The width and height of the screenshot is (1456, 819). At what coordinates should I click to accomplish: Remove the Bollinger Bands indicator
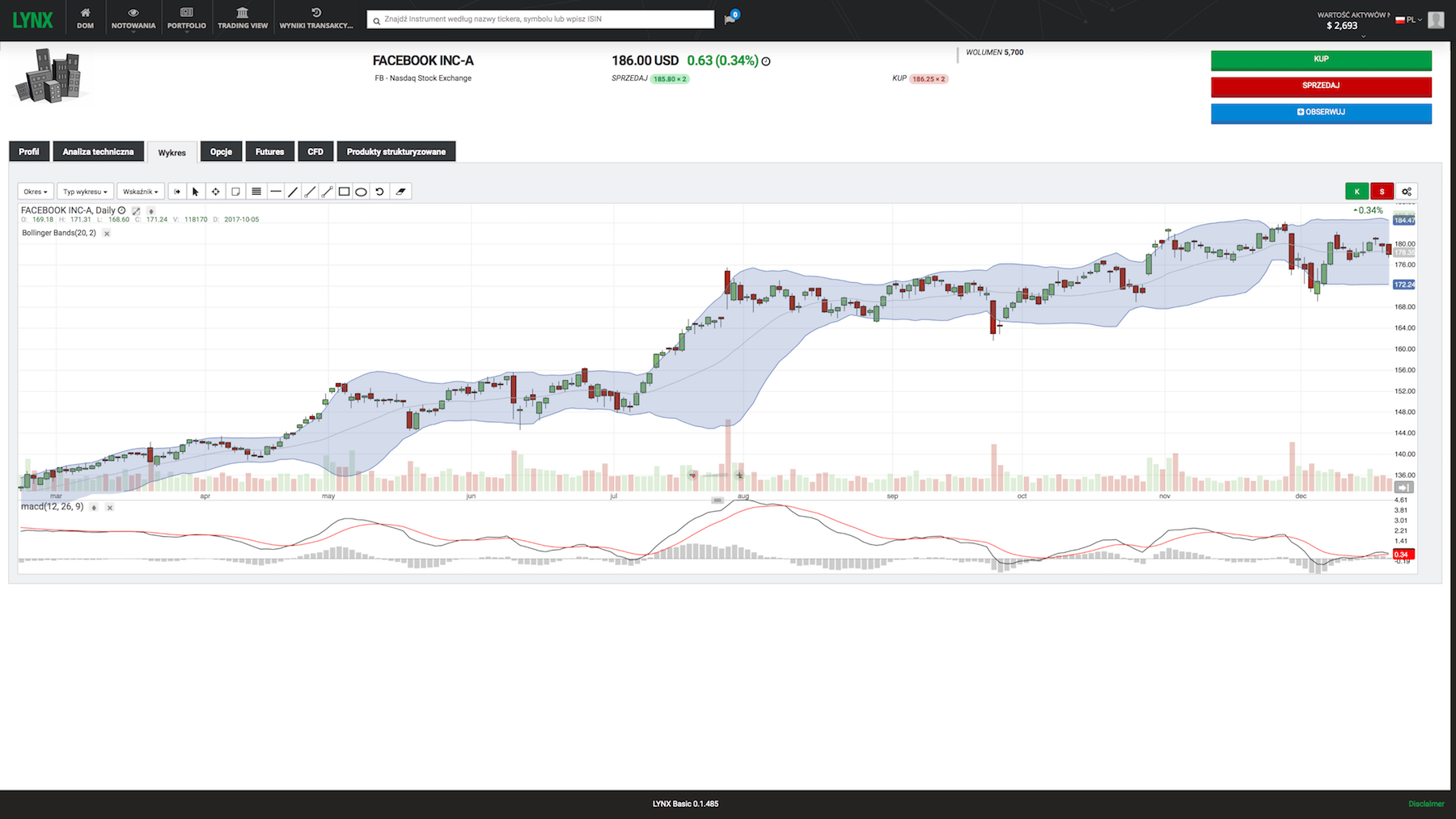(x=107, y=234)
